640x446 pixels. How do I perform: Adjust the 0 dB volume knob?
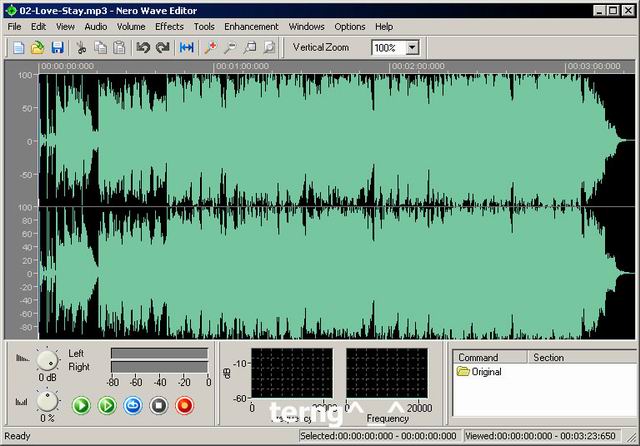click(x=47, y=360)
